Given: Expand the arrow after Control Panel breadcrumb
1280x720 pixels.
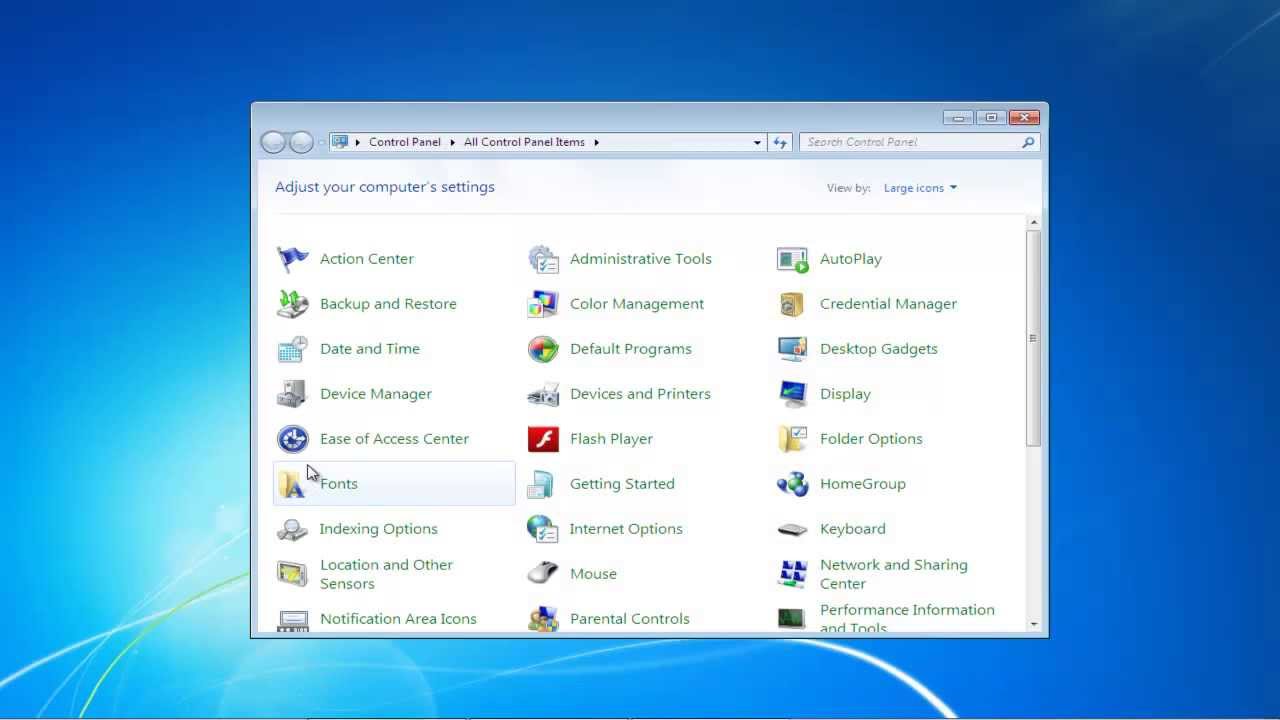Looking at the screenshot, I should click(x=452, y=143).
